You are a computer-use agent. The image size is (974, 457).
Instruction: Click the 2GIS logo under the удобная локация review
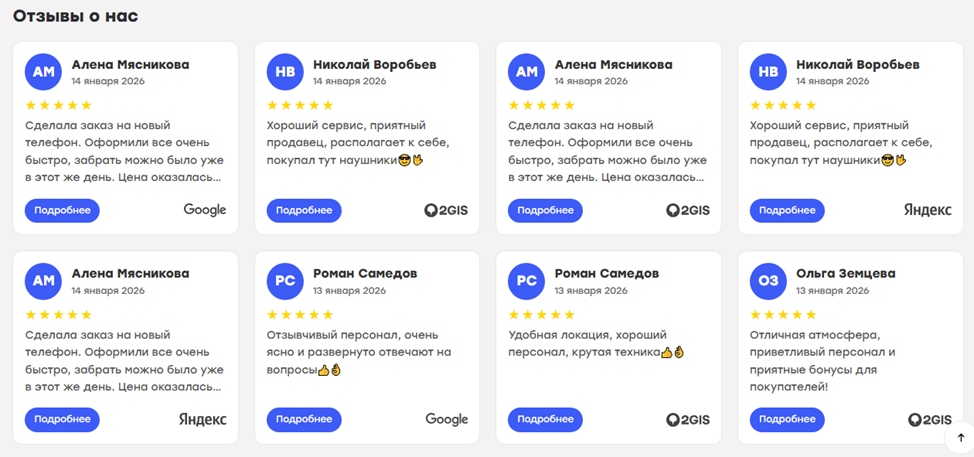click(688, 420)
